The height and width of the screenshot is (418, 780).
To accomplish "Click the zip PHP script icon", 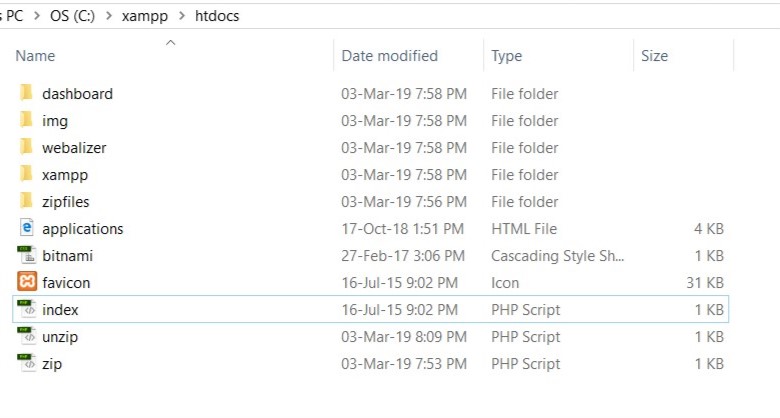I will (x=26, y=363).
